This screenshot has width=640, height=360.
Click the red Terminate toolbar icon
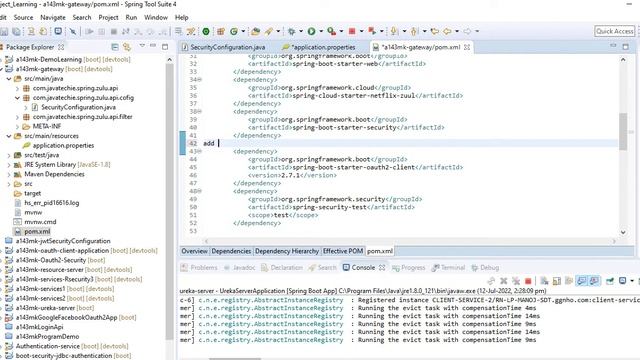pos(351,31)
